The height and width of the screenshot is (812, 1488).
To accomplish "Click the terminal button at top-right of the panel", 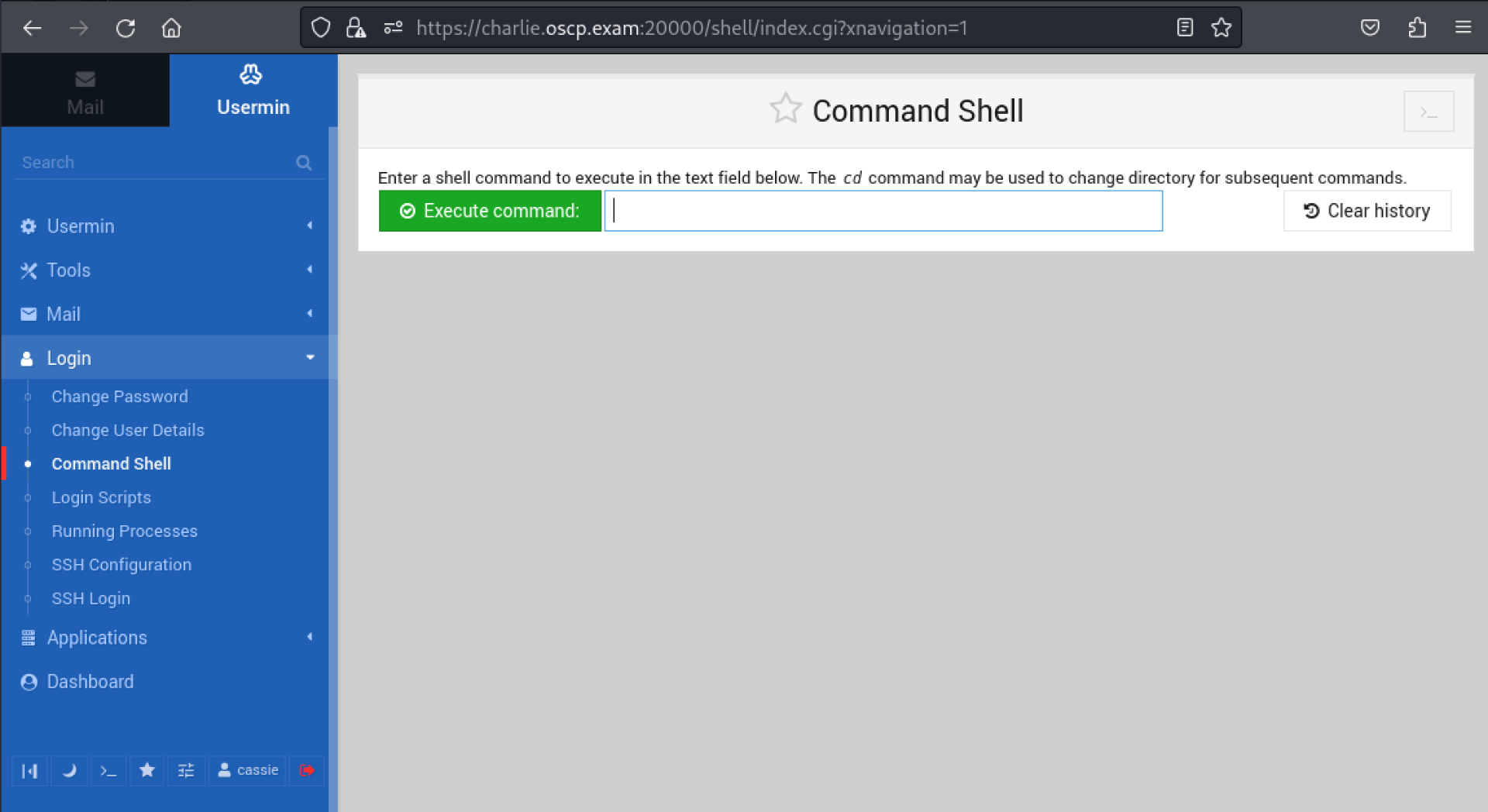I will coord(1428,112).
